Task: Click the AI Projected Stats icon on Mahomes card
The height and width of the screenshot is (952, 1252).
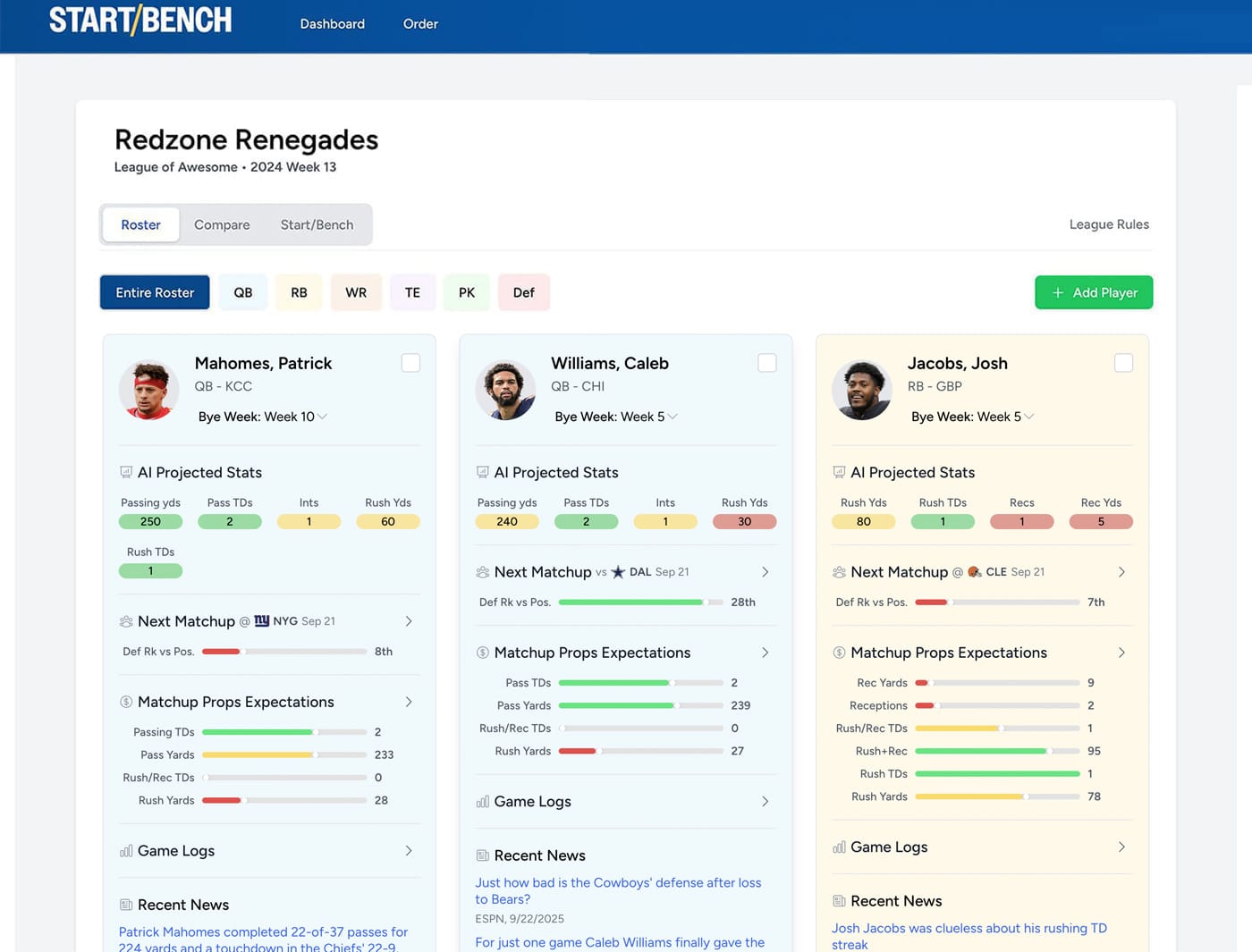Action: [x=126, y=472]
